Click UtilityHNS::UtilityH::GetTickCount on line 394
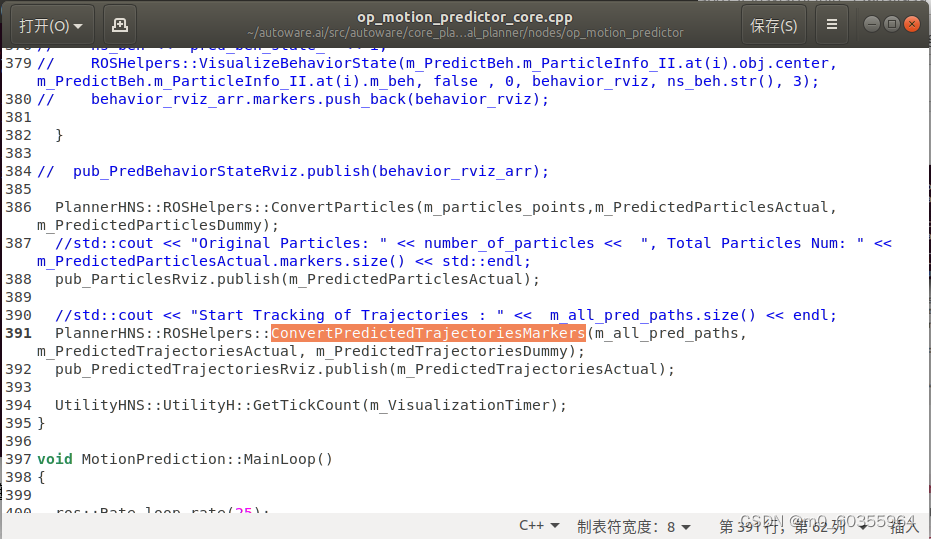 pos(208,405)
